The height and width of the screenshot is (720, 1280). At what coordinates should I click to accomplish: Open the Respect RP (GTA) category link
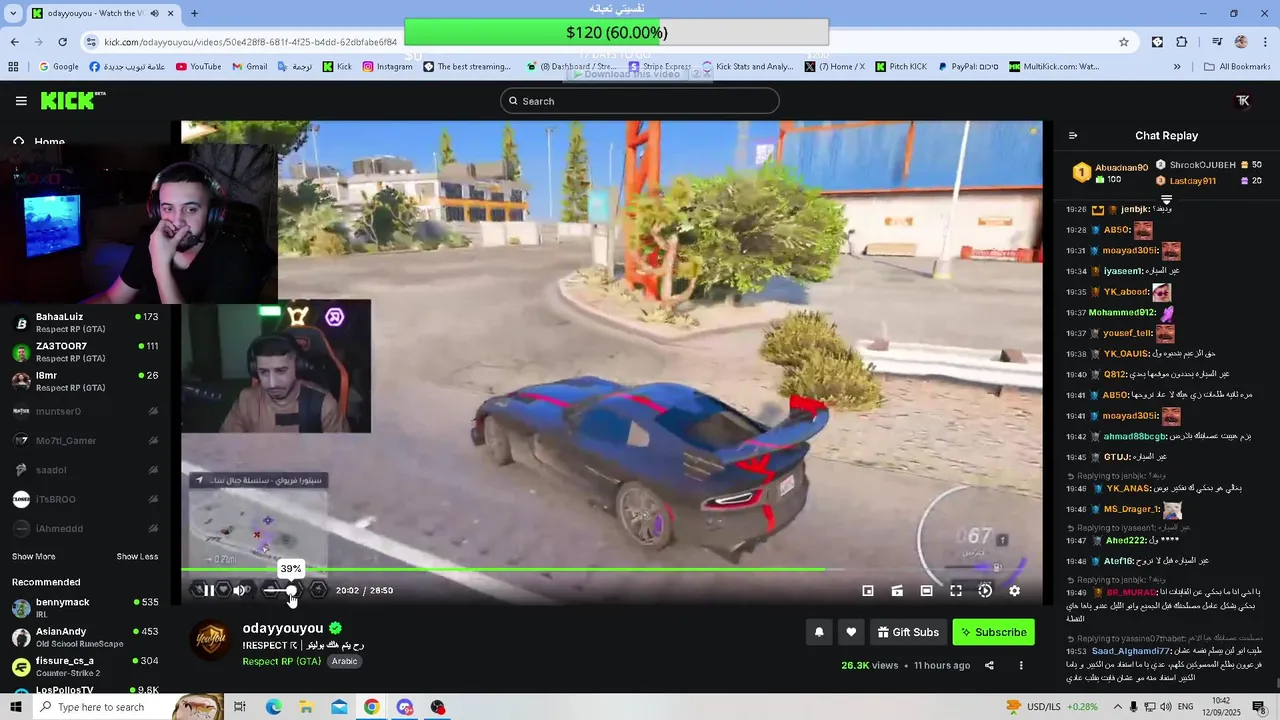[282, 661]
